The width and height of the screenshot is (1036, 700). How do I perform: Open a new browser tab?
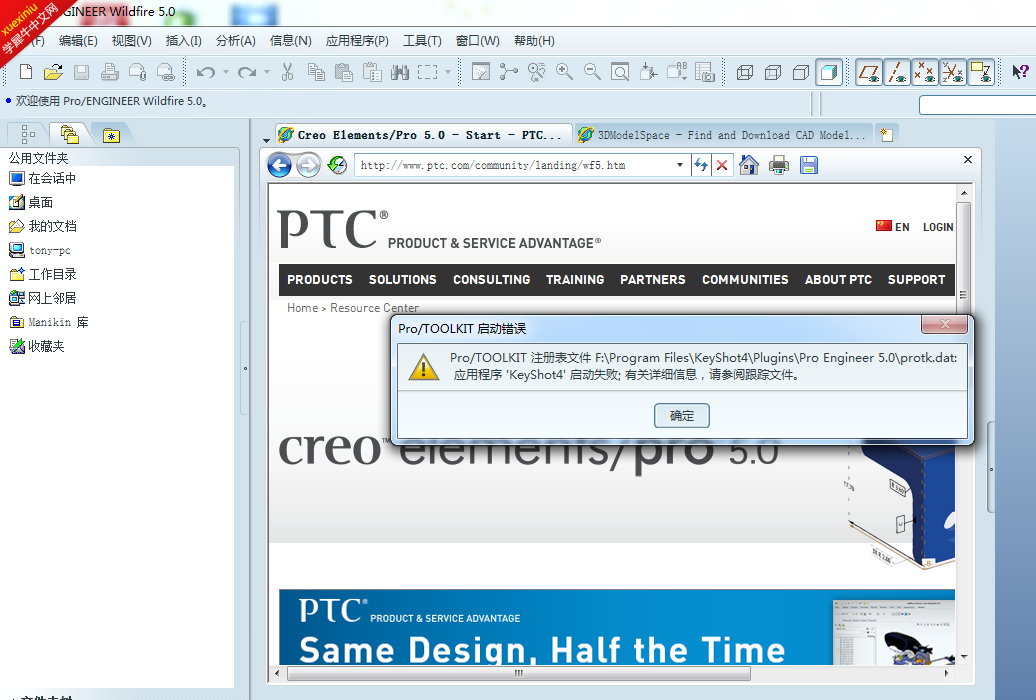point(887,135)
